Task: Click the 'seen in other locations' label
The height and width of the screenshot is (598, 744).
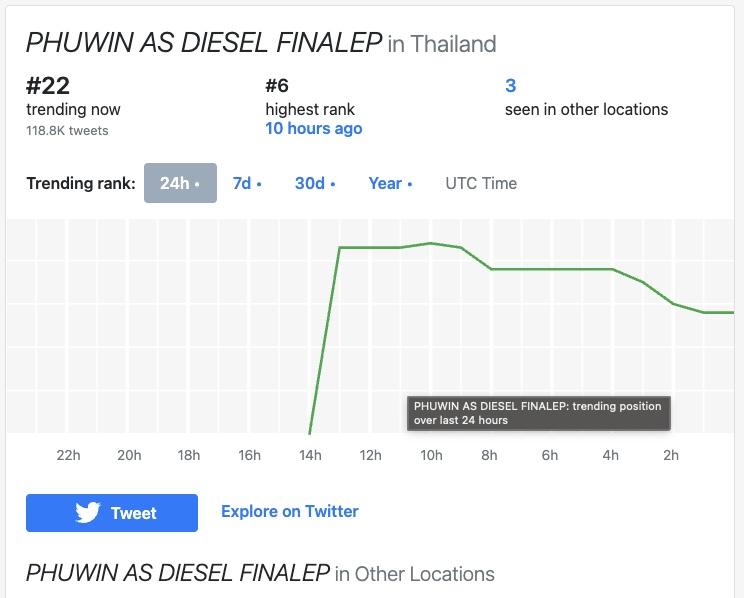Action: 586,109
